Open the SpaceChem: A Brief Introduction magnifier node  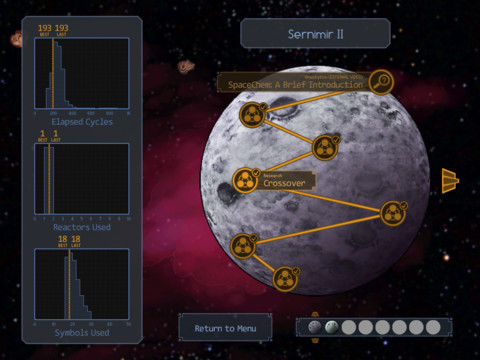click(381, 82)
